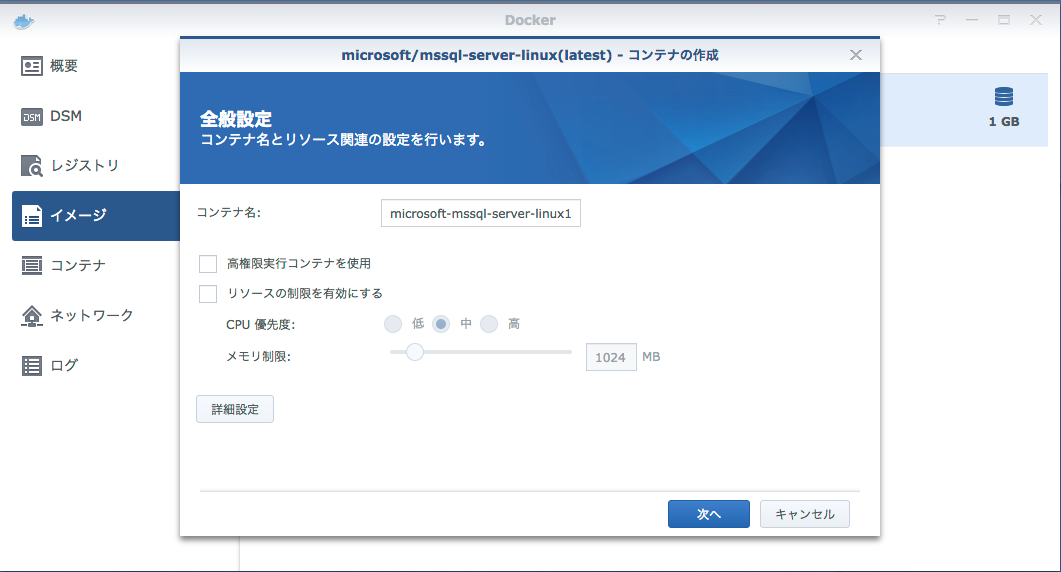Click the 1024 MB memory value field
Image resolution: width=1061 pixels, height=572 pixels.
click(x=611, y=357)
